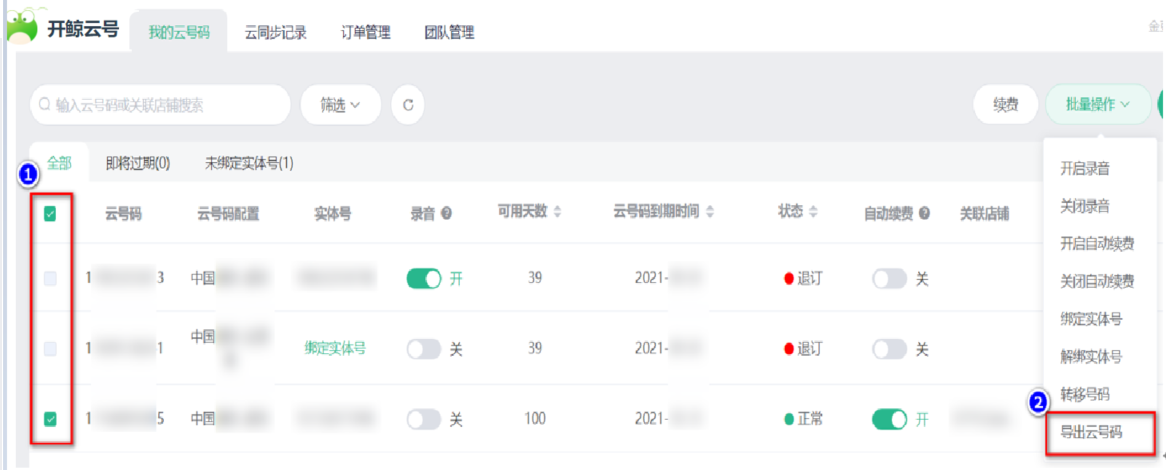Click the cloud number search input field

[160, 105]
